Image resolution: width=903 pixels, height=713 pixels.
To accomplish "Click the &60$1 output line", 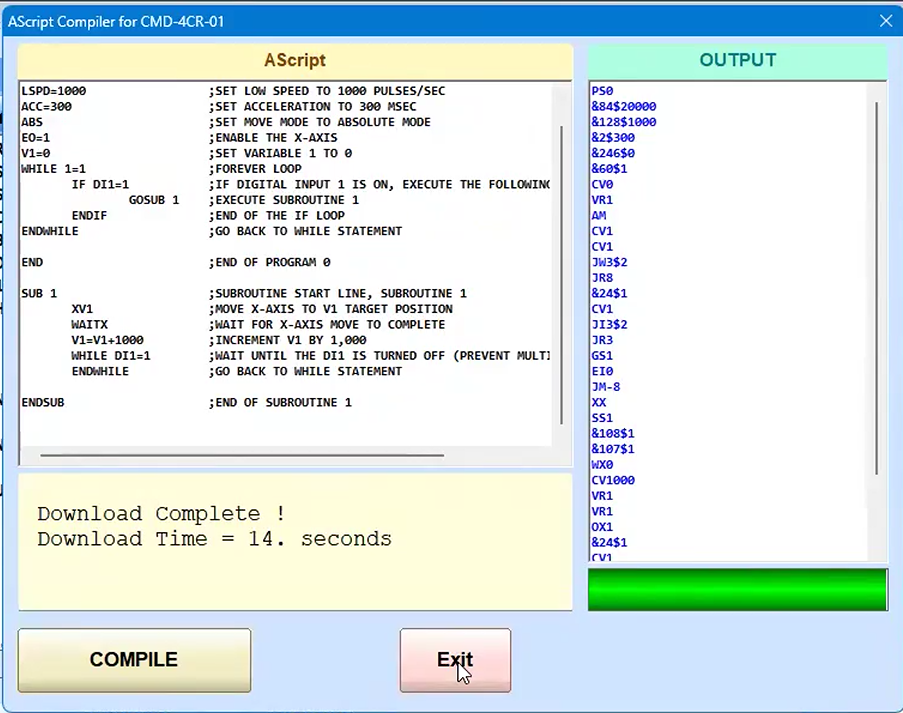I will coord(609,169).
